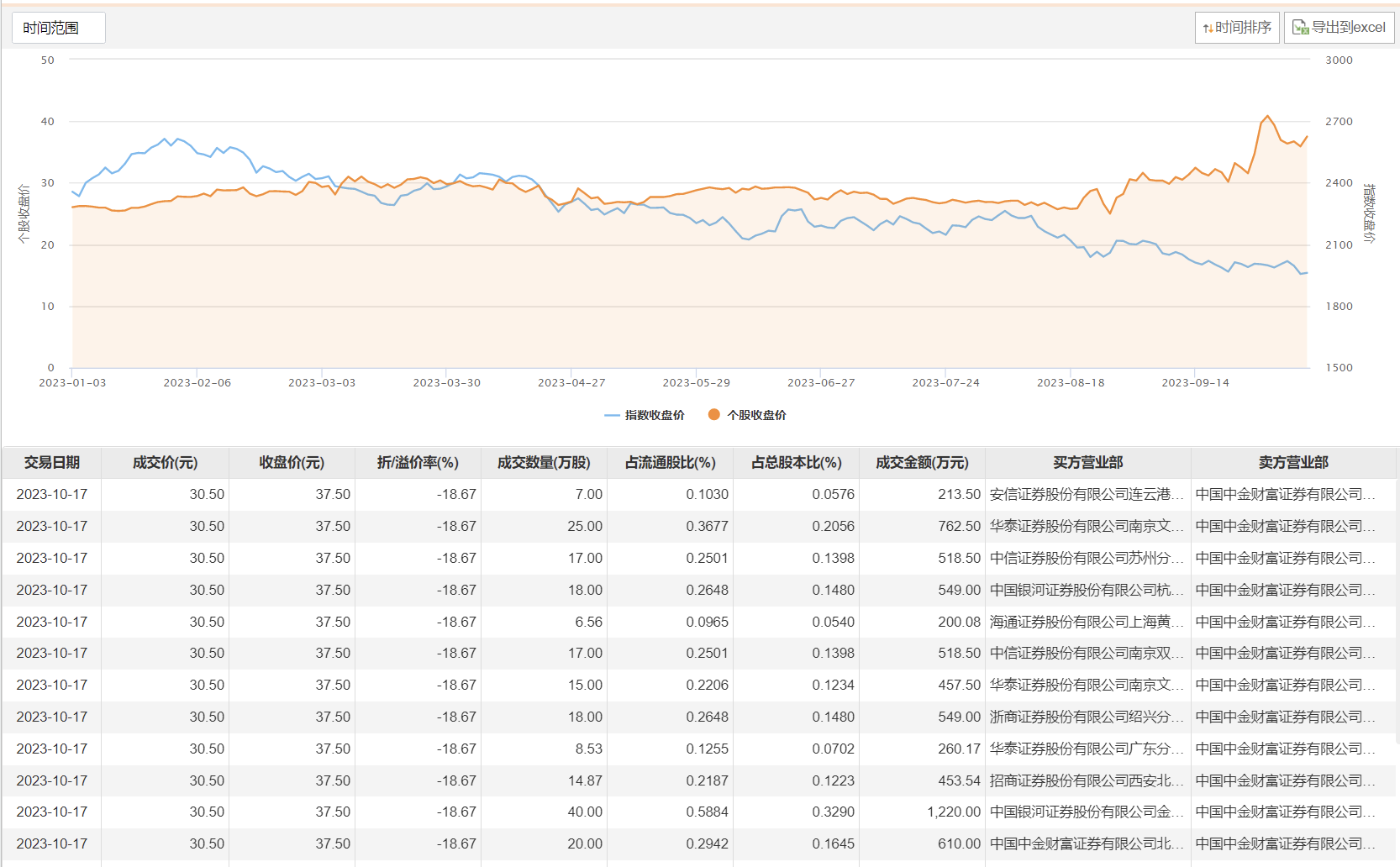Screen dimensions: 1400x867
Task: Click the sort arrows icon beside 时间排序
Action: pyautogui.click(x=1208, y=28)
